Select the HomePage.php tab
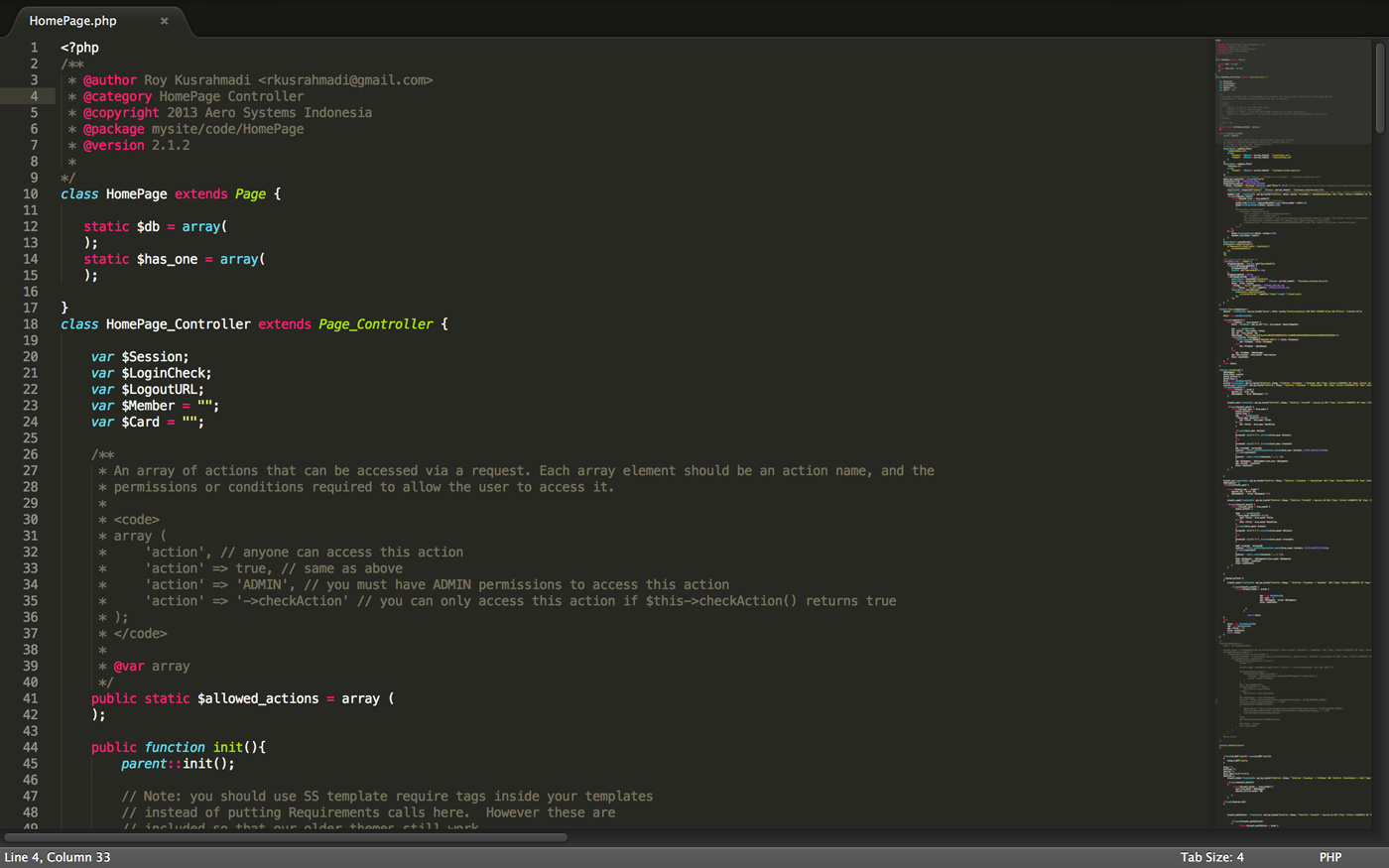Image resolution: width=1389 pixels, height=868 pixels. click(73, 21)
